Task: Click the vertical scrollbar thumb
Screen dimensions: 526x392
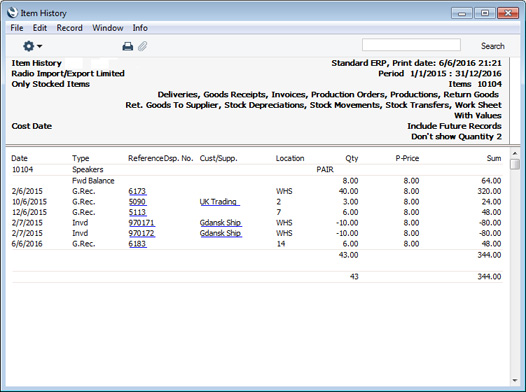Action: [x=515, y=164]
